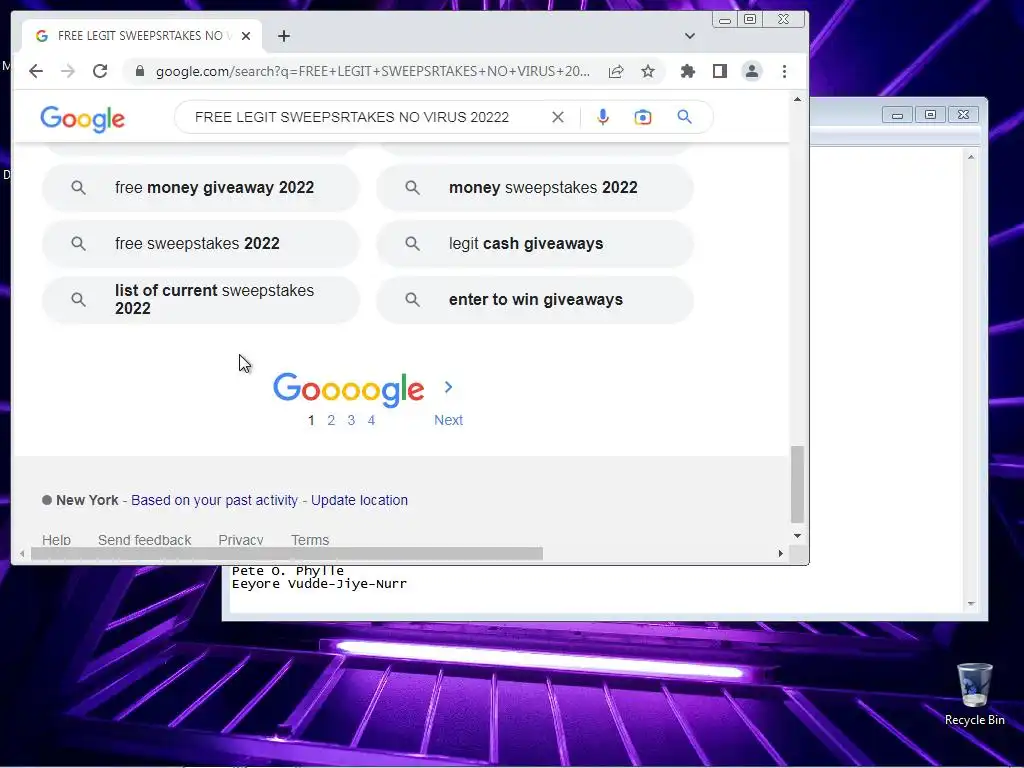Open list of current sweepstakes 2022 suggestion
This screenshot has height=768, width=1024.
coord(200,300)
